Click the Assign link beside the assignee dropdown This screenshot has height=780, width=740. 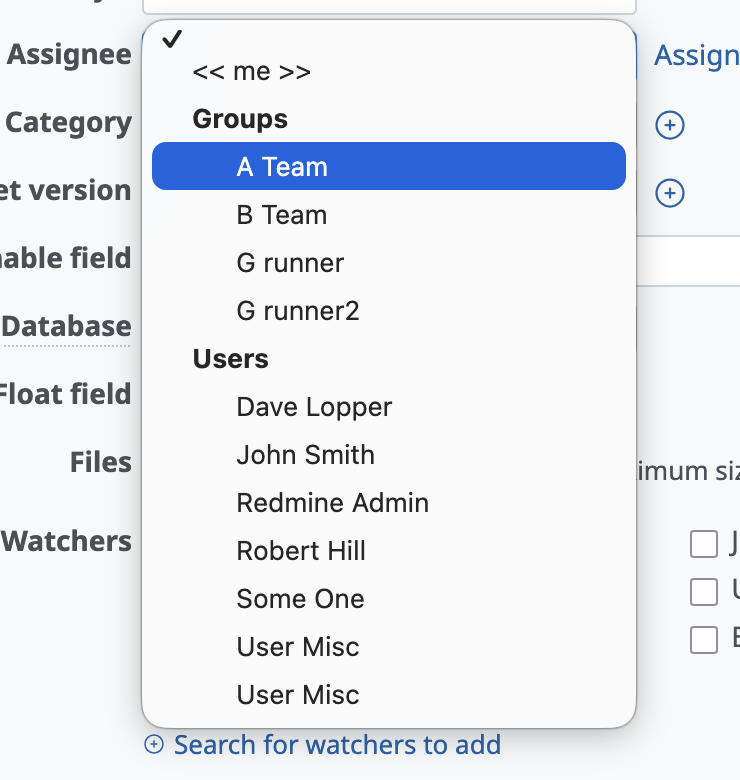tap(696, 56)
